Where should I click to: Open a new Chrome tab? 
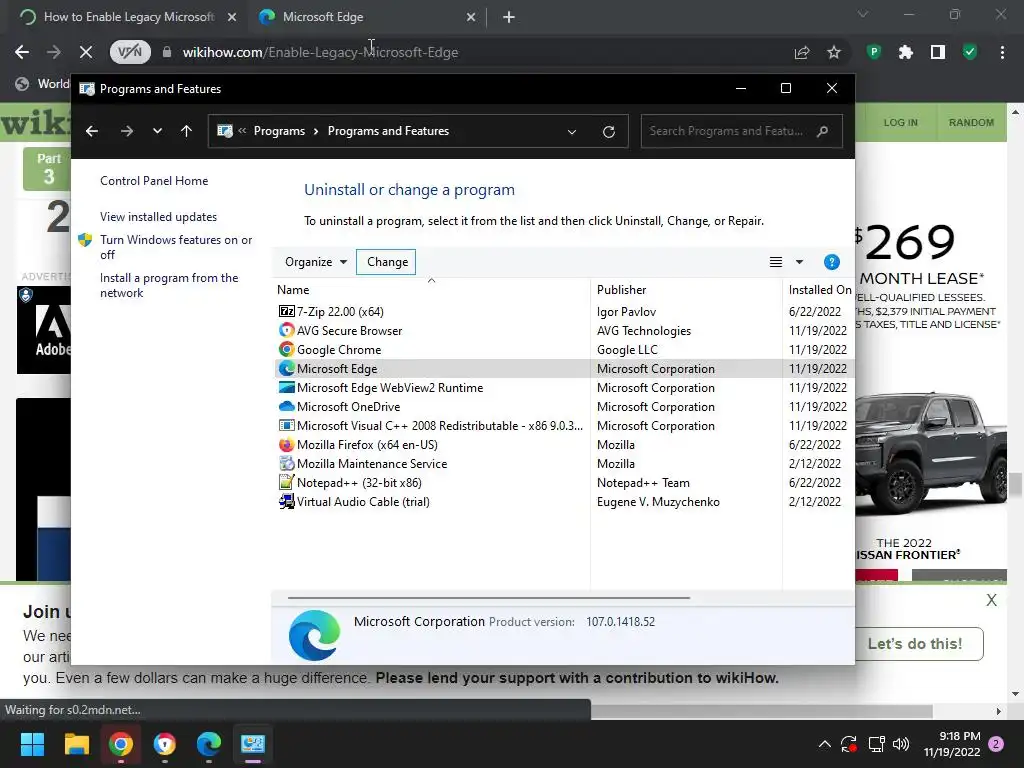point(509,18)
